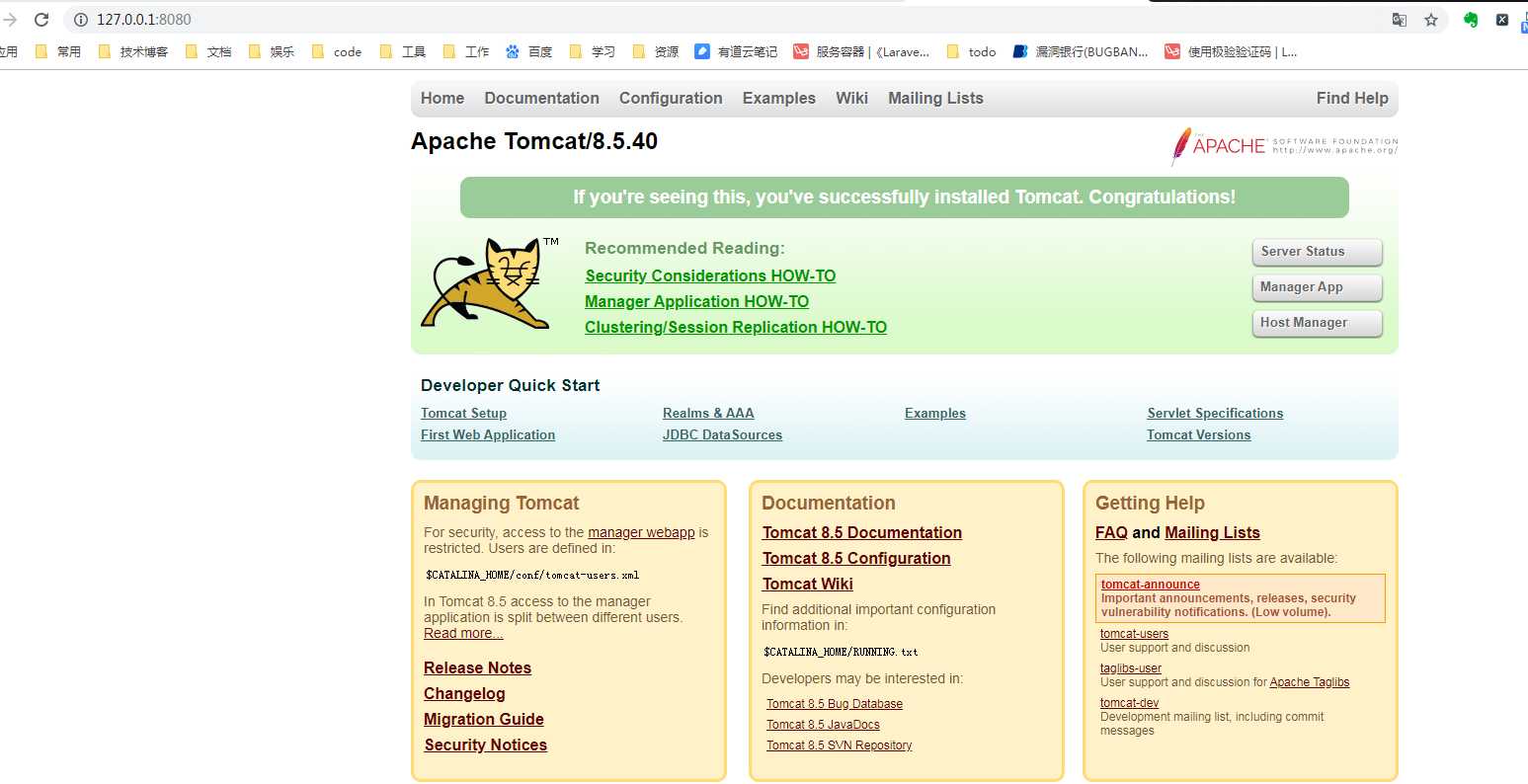Open the 常用 bookmark folder
Image resolution: width=1528 pixels, height=784 pixels.
[58, 51]
